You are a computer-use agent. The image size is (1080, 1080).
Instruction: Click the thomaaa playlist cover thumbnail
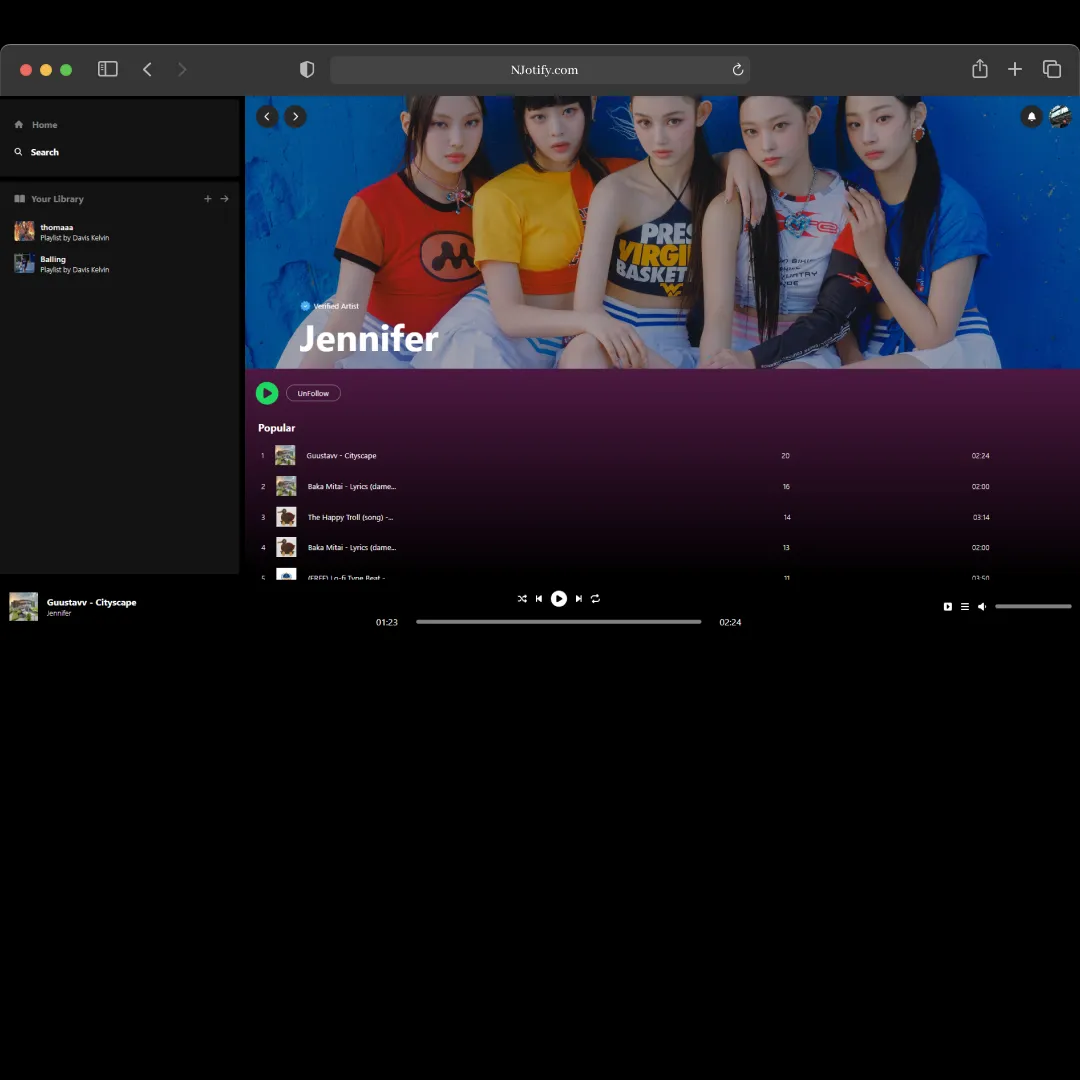(24, 231)
